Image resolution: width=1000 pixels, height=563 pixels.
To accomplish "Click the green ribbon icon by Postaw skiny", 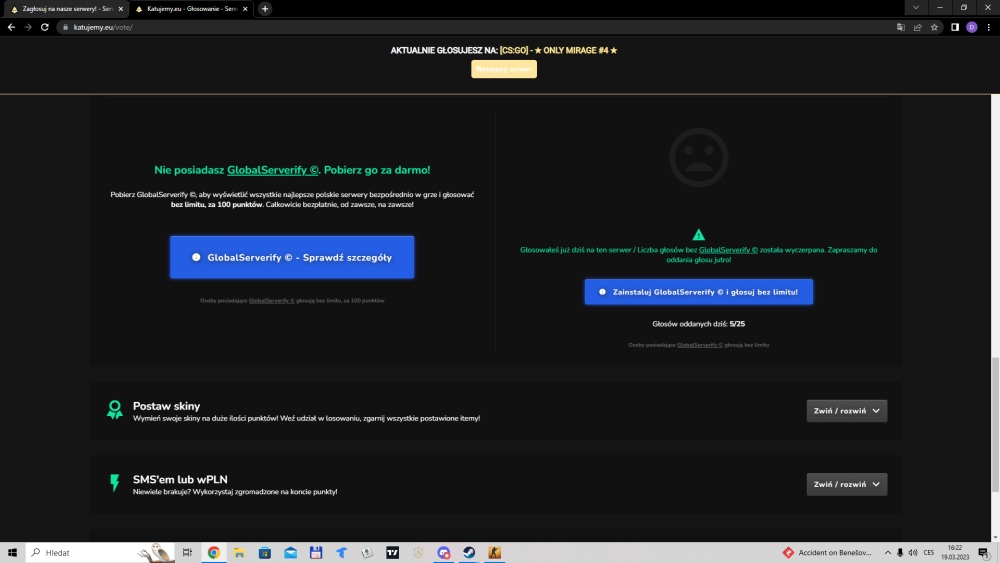I will pos(115,410).
